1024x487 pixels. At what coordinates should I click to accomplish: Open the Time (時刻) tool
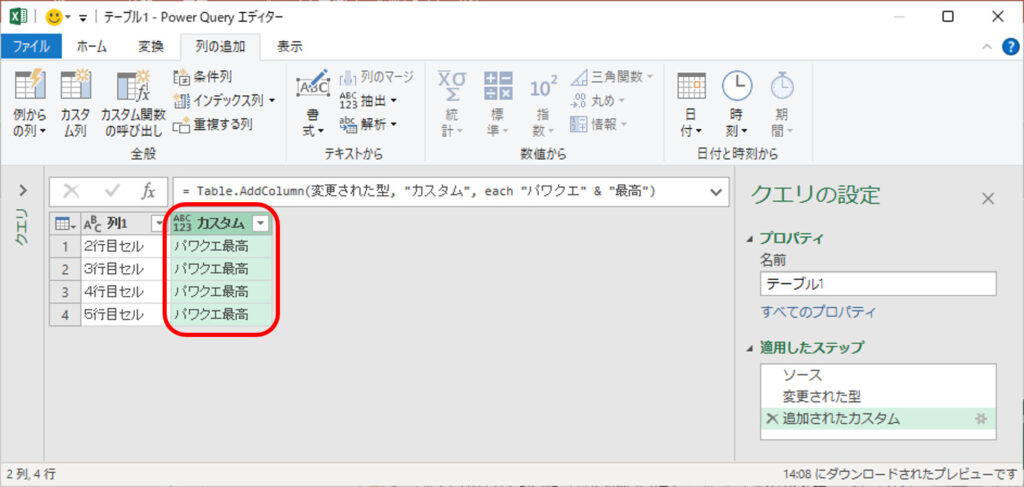(x=737, y=103)
